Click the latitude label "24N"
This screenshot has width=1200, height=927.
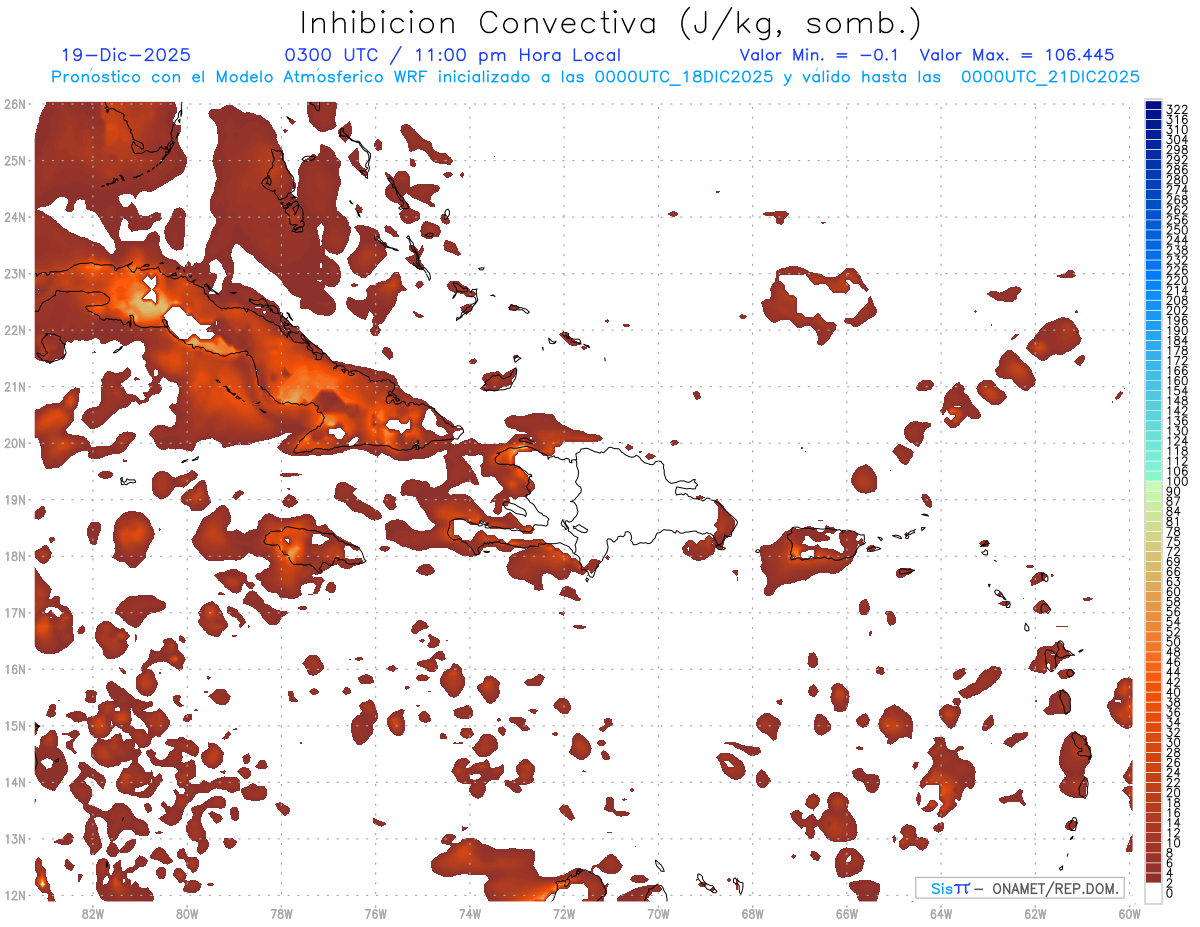click(x=14, y=217)
